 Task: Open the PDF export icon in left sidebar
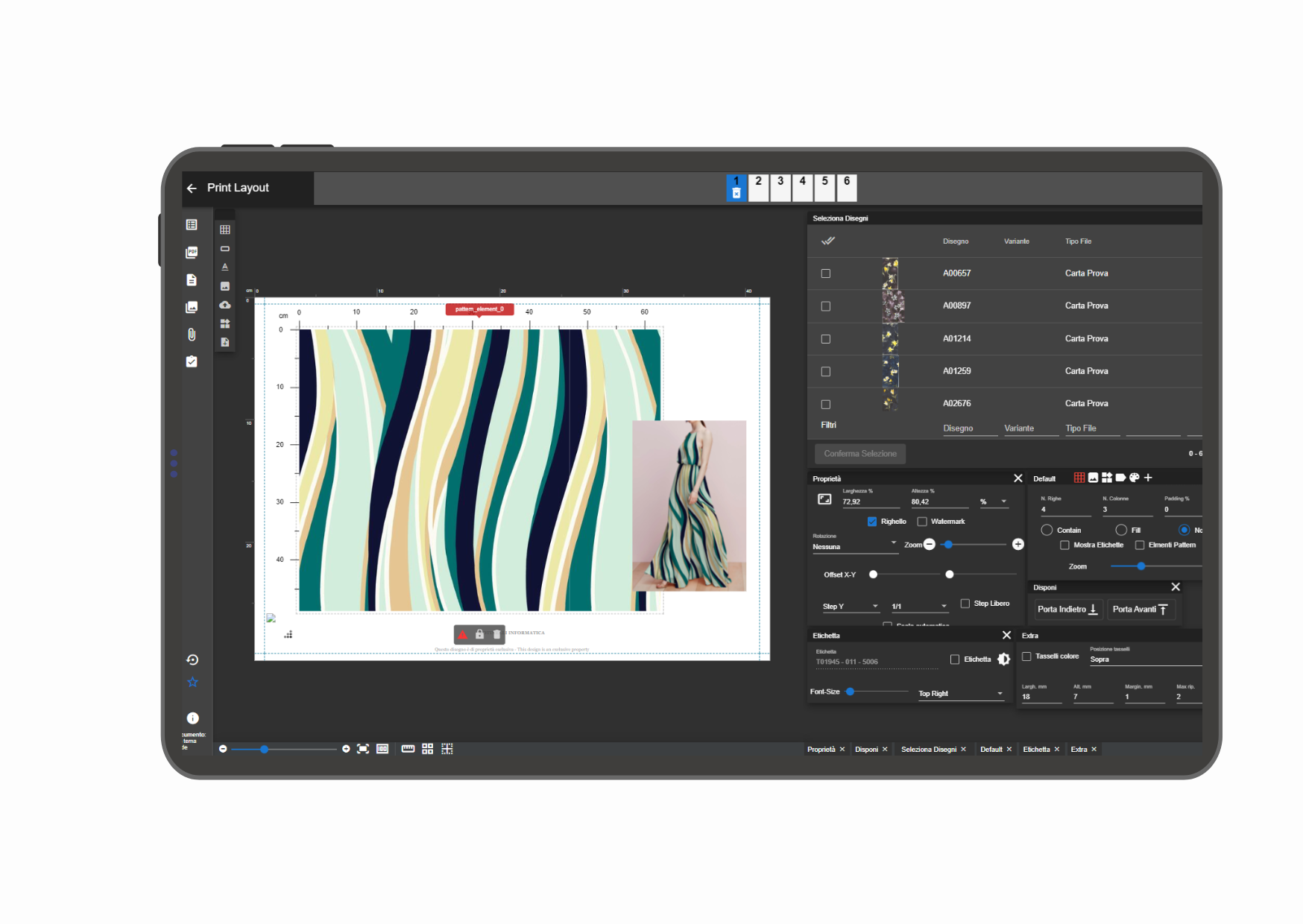coord(192,253)
